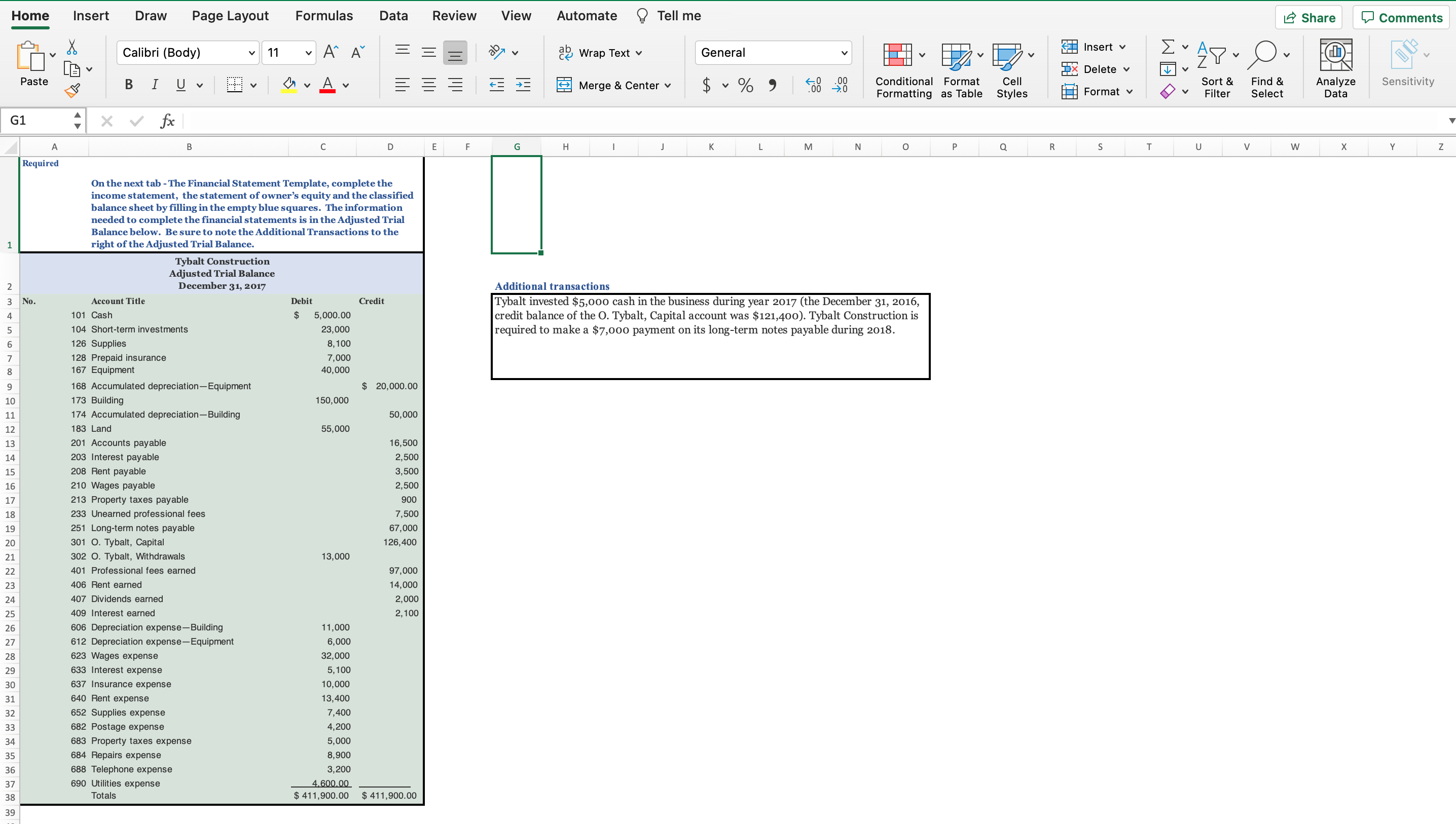Open Conditional Formatting options
This screenshot has width=1456, height=824.
902,68
